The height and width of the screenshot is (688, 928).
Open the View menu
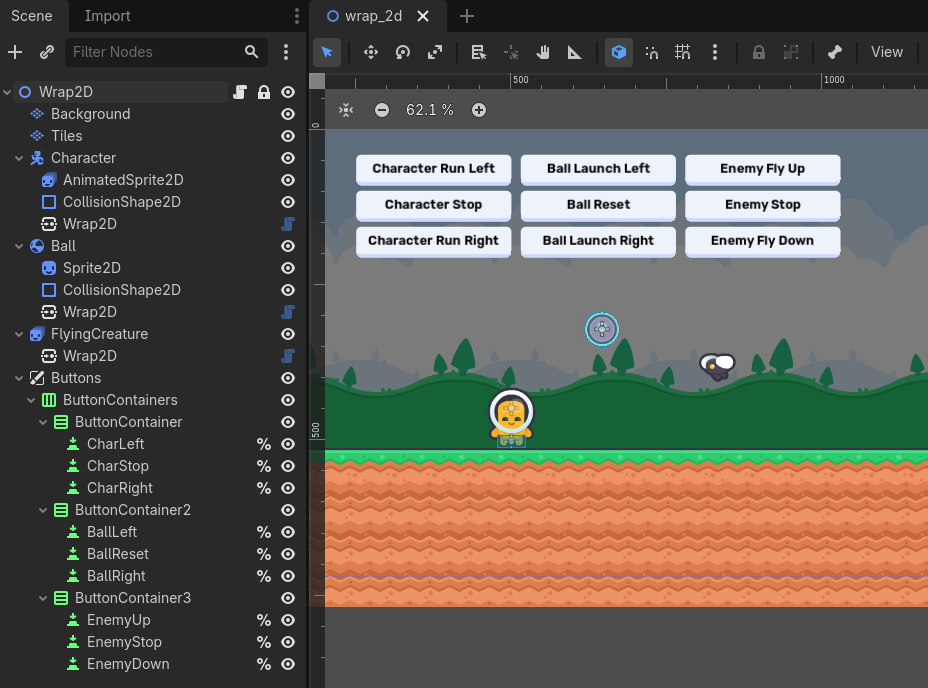[x=886, y=52]
